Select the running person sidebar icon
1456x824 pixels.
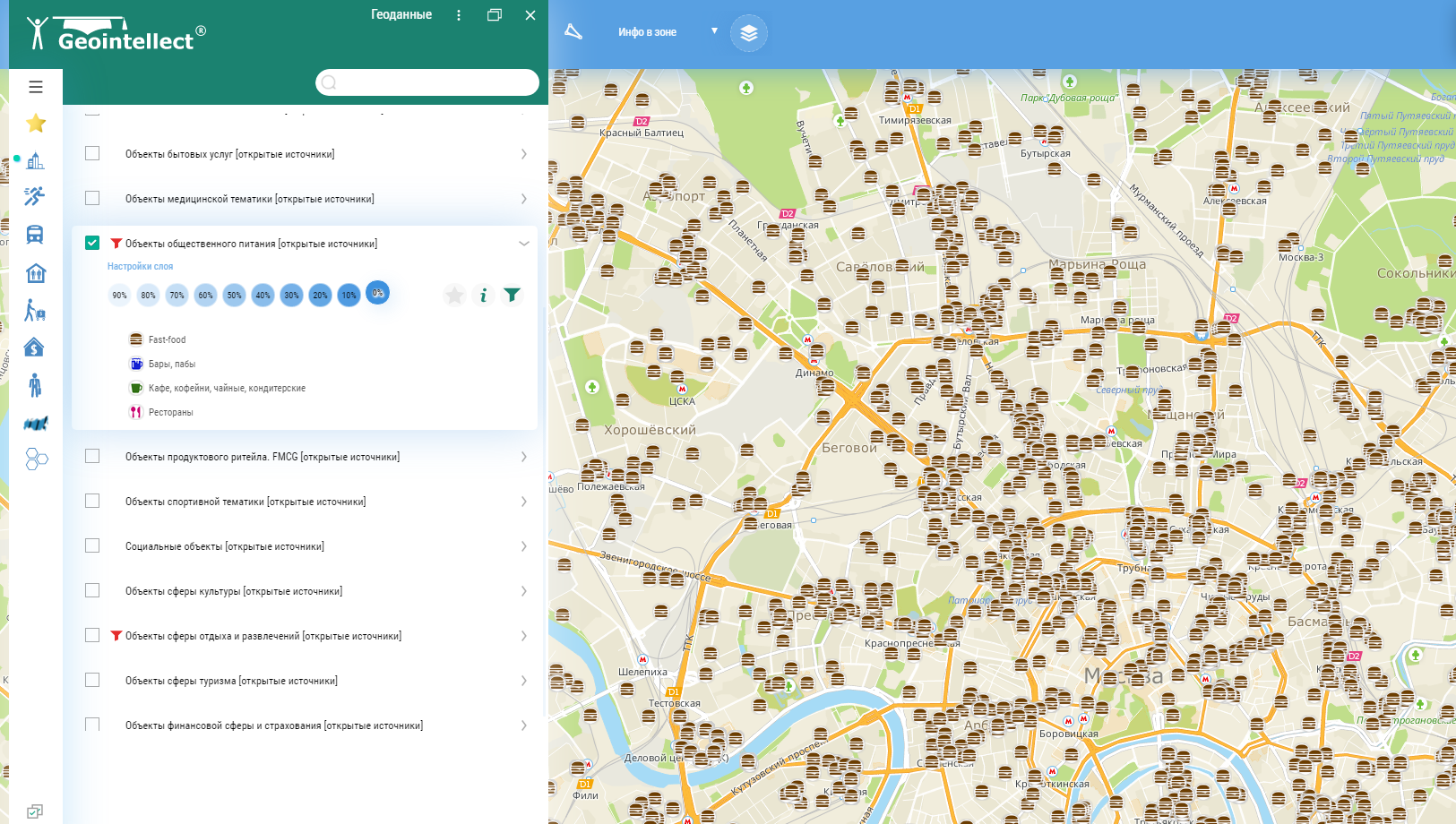click(x=35, y=196)
